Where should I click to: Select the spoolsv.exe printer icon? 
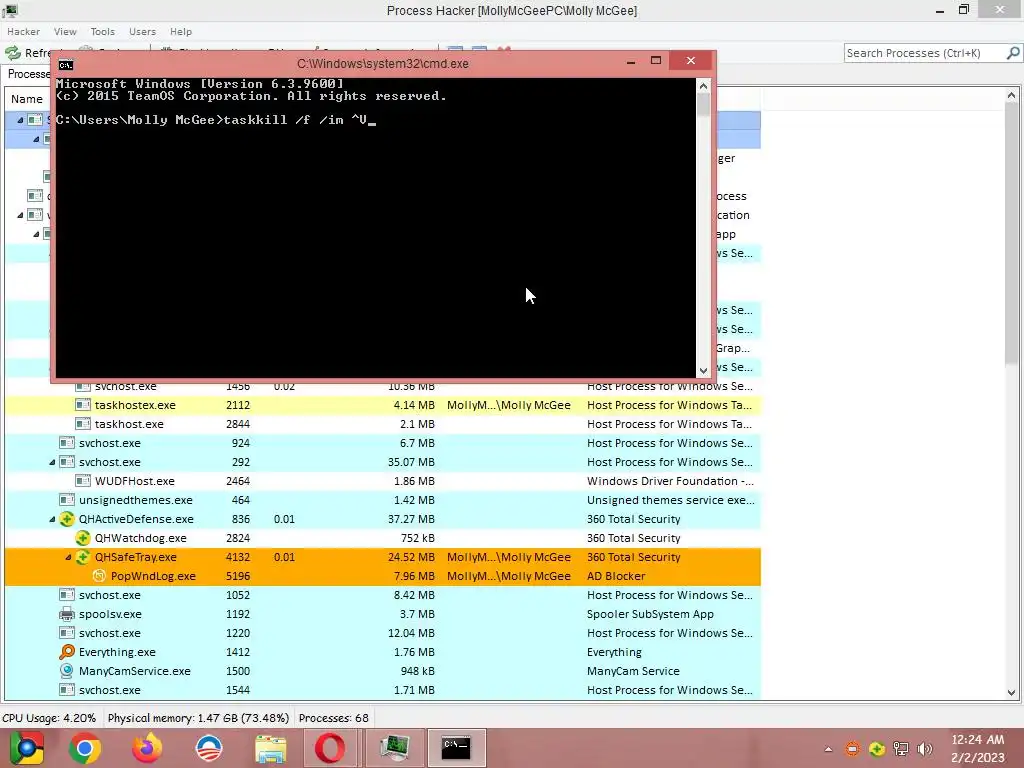(x=67, y=614)
